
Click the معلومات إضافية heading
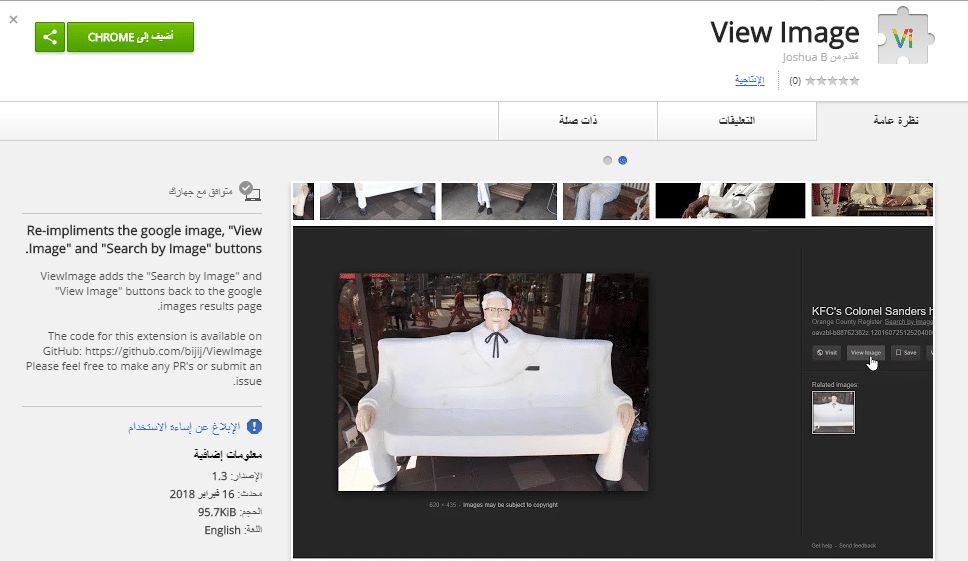tap(228, 455)
